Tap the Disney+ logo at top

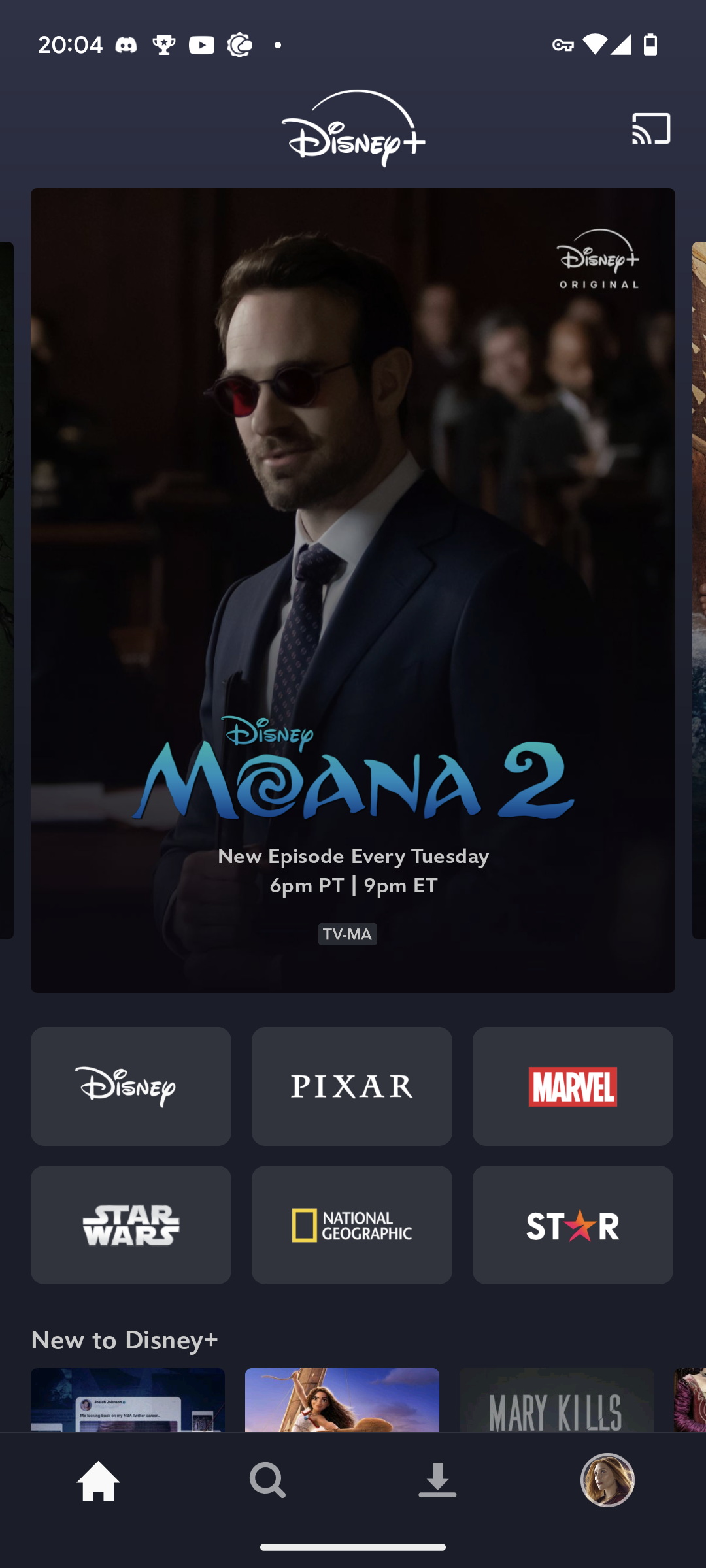pos(353,128)
